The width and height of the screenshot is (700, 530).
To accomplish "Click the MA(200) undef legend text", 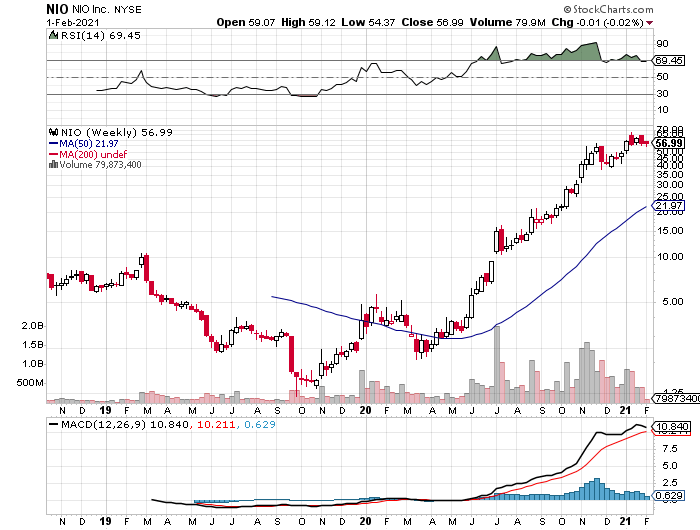I will tap(93, 154).
